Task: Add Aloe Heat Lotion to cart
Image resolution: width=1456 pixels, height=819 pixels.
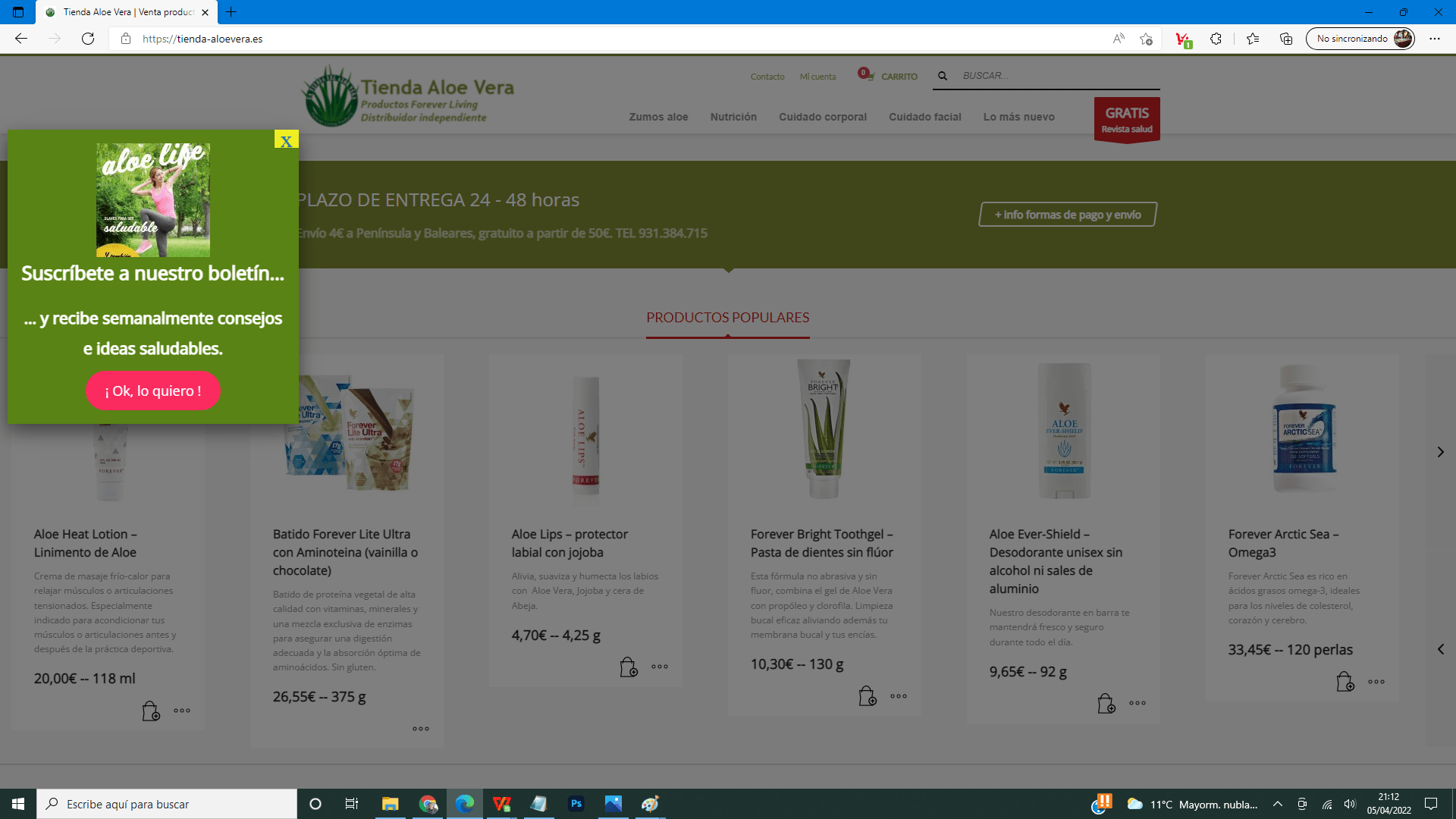Action: (x=151, y=711)
